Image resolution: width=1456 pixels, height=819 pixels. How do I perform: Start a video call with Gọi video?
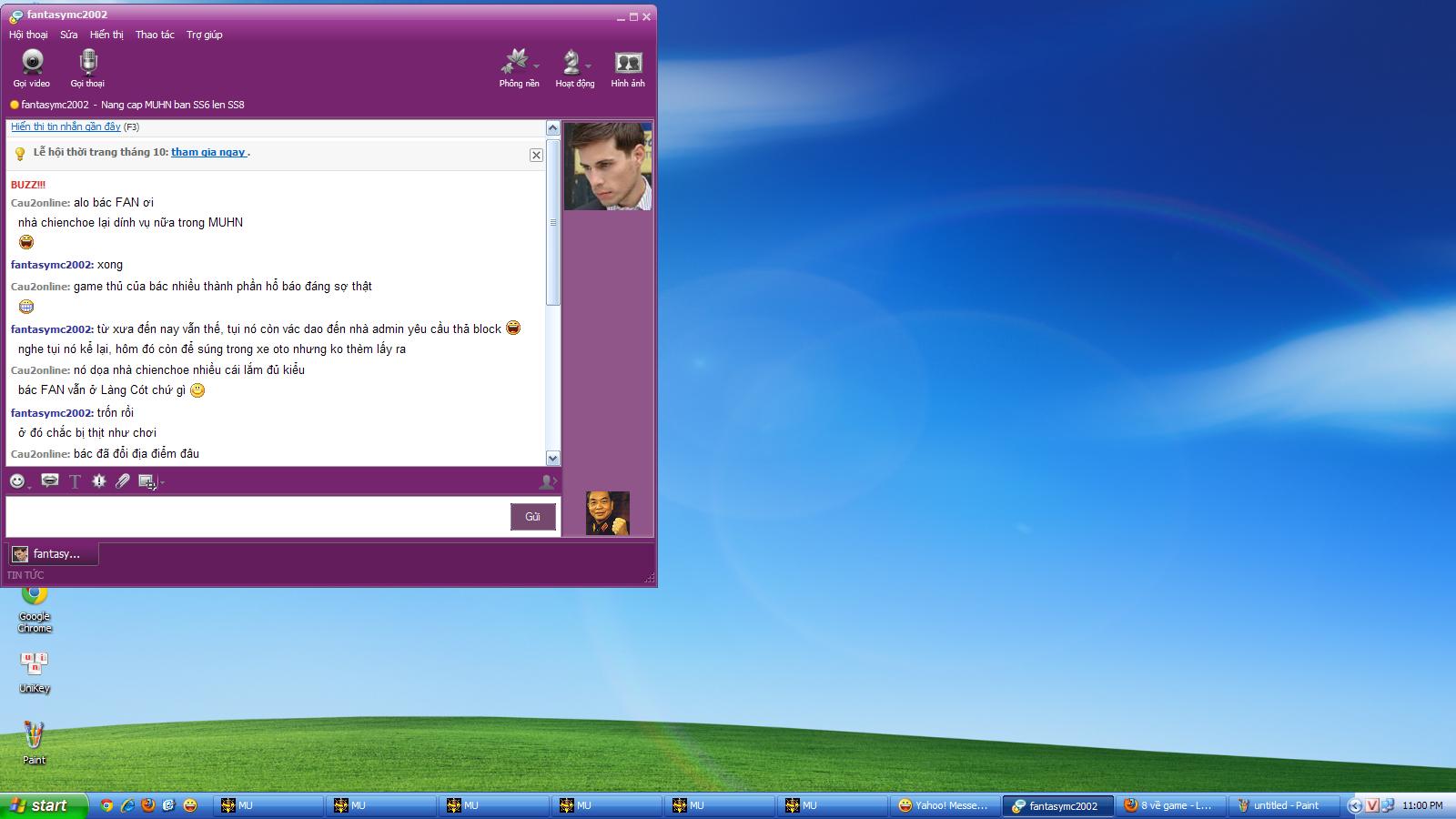coord(32,68)
